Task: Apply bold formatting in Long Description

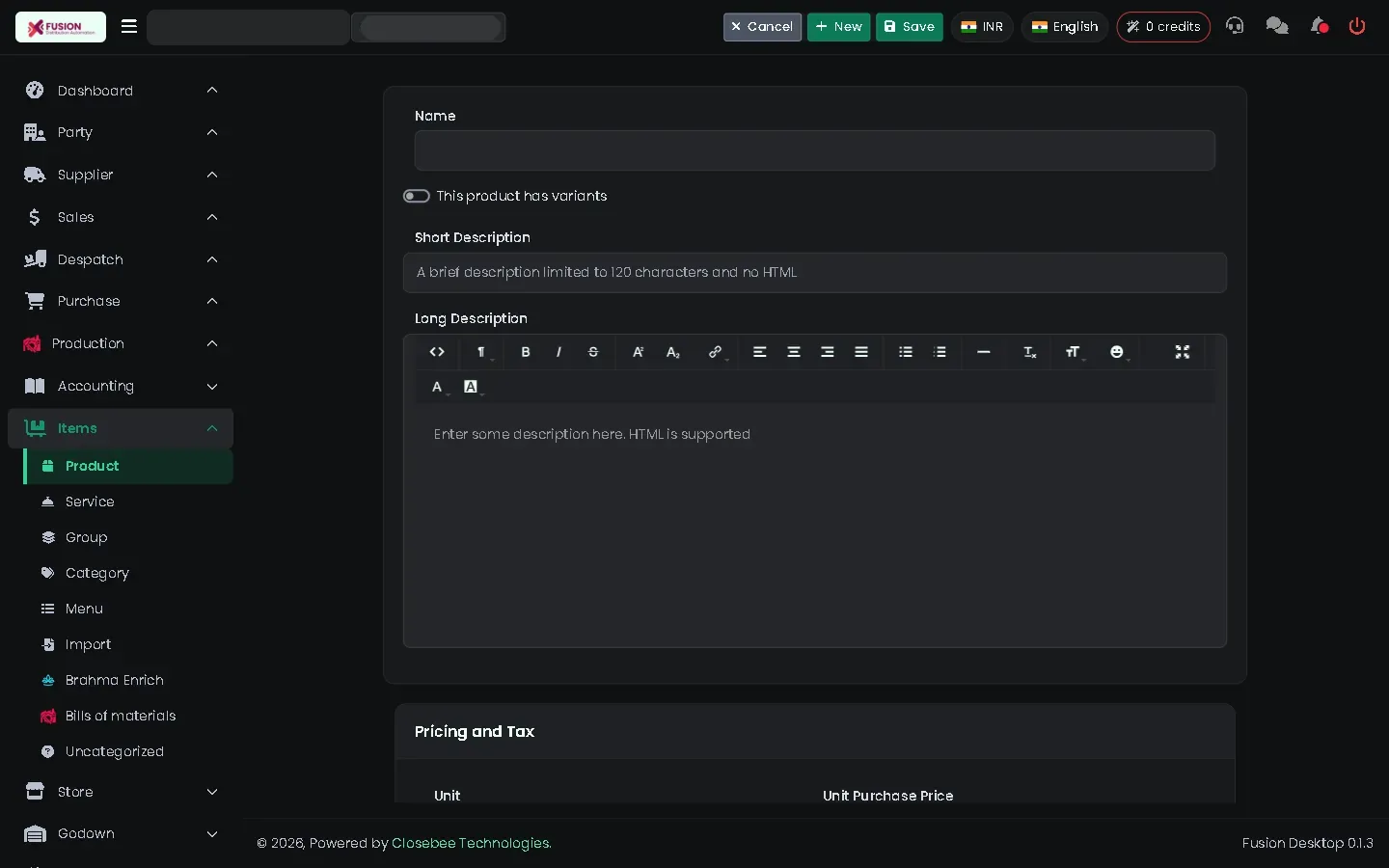Action: [526, 352]
